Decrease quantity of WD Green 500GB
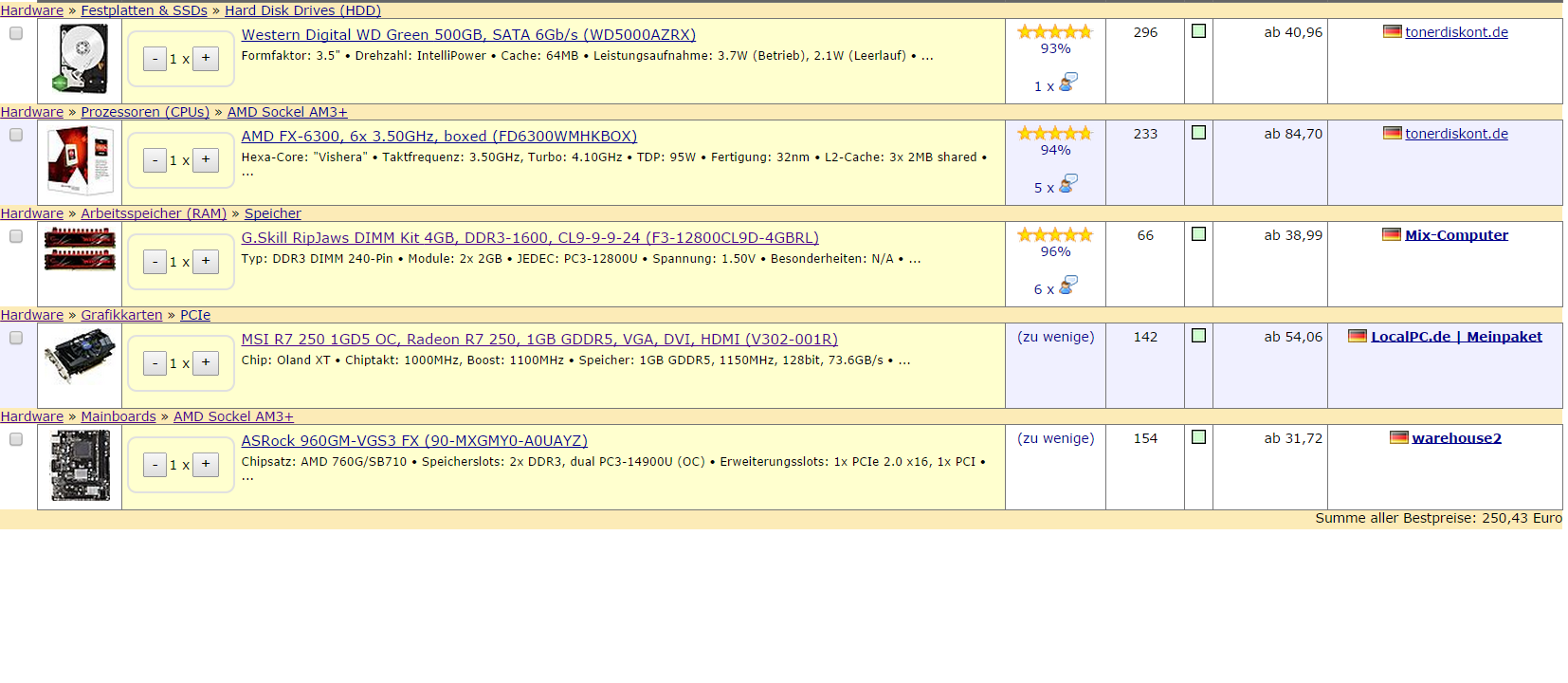 pos(155,59)
